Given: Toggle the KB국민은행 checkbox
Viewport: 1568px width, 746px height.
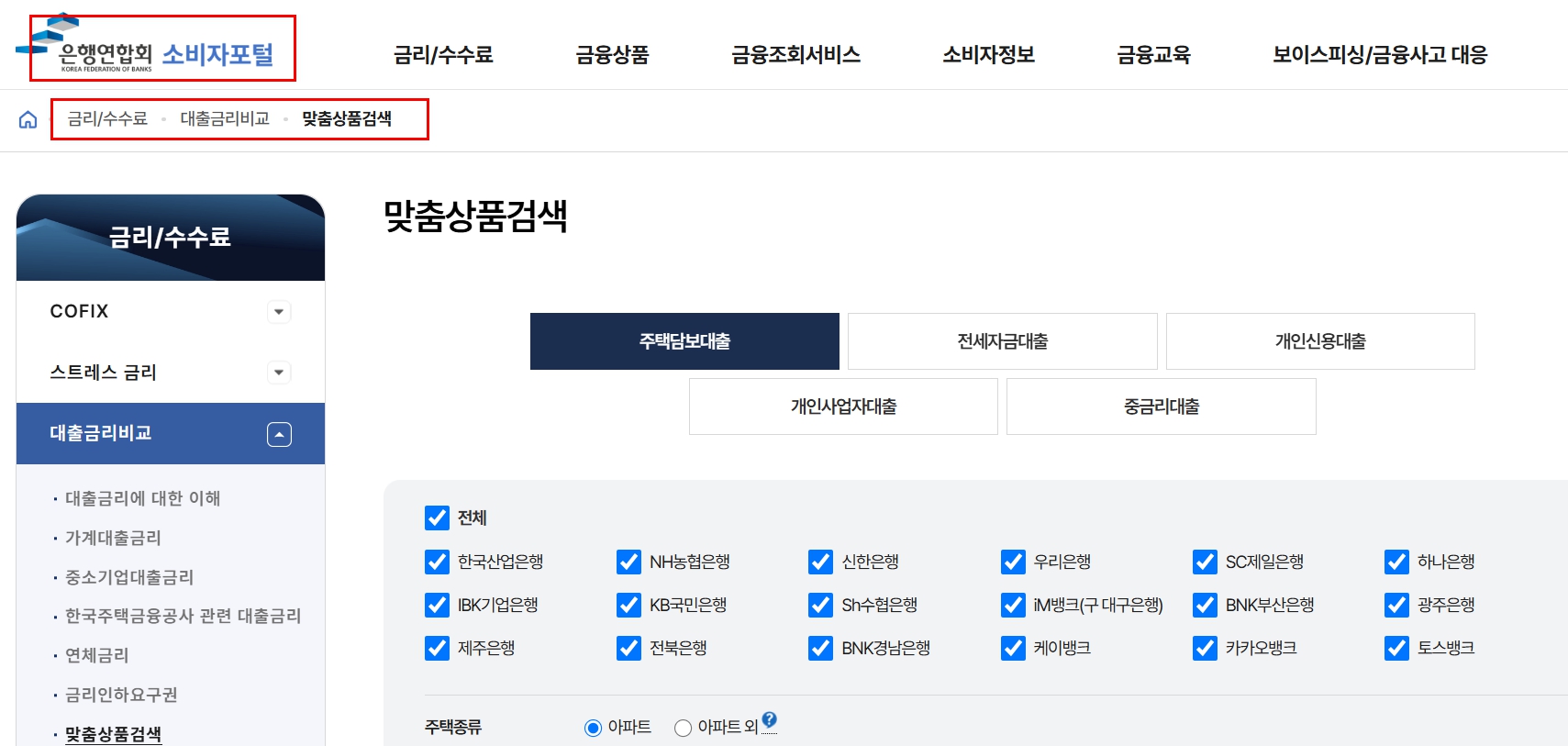Looking at the screenshot, I should point(628,605).
